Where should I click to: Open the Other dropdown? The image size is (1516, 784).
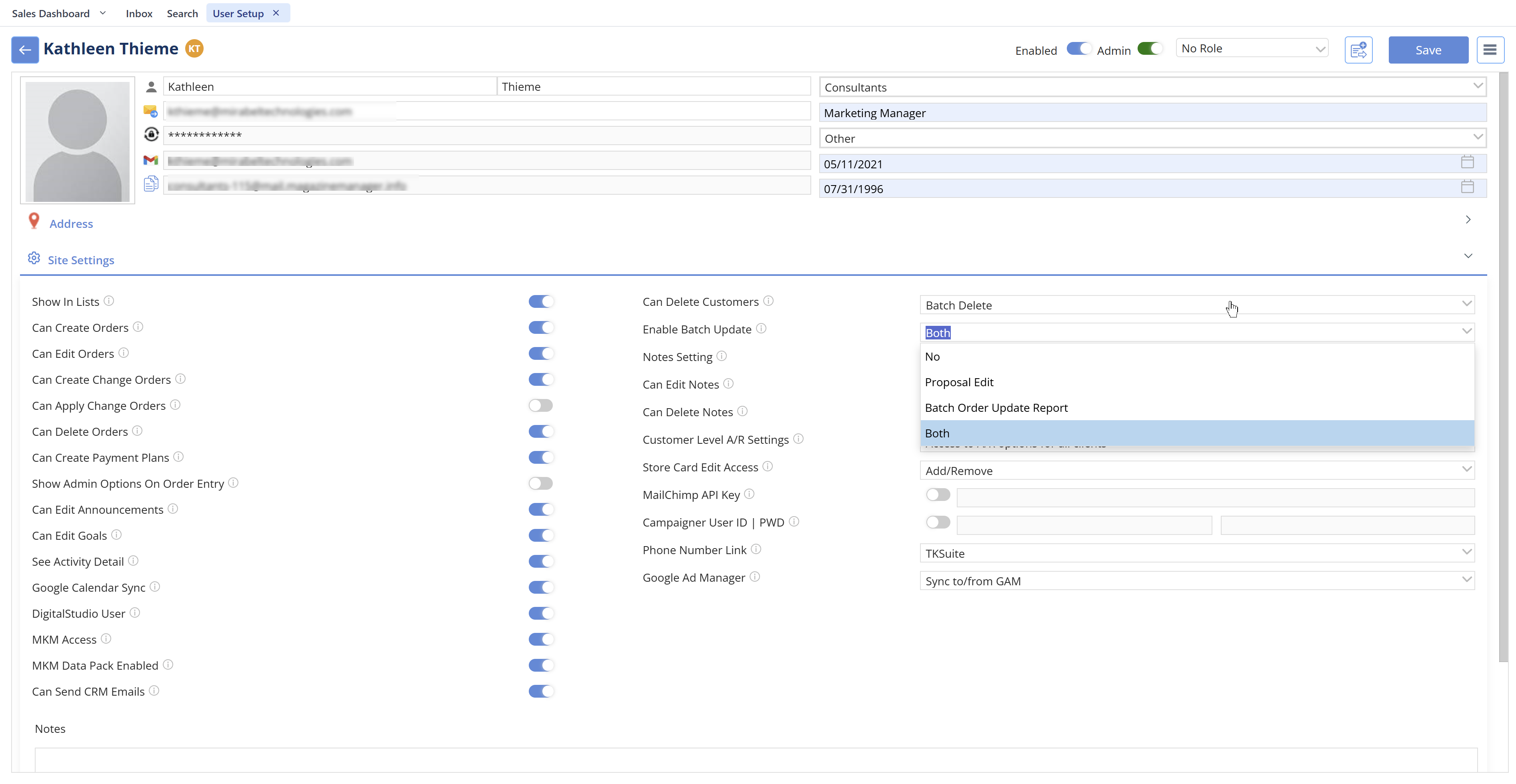click(1152, 138)
